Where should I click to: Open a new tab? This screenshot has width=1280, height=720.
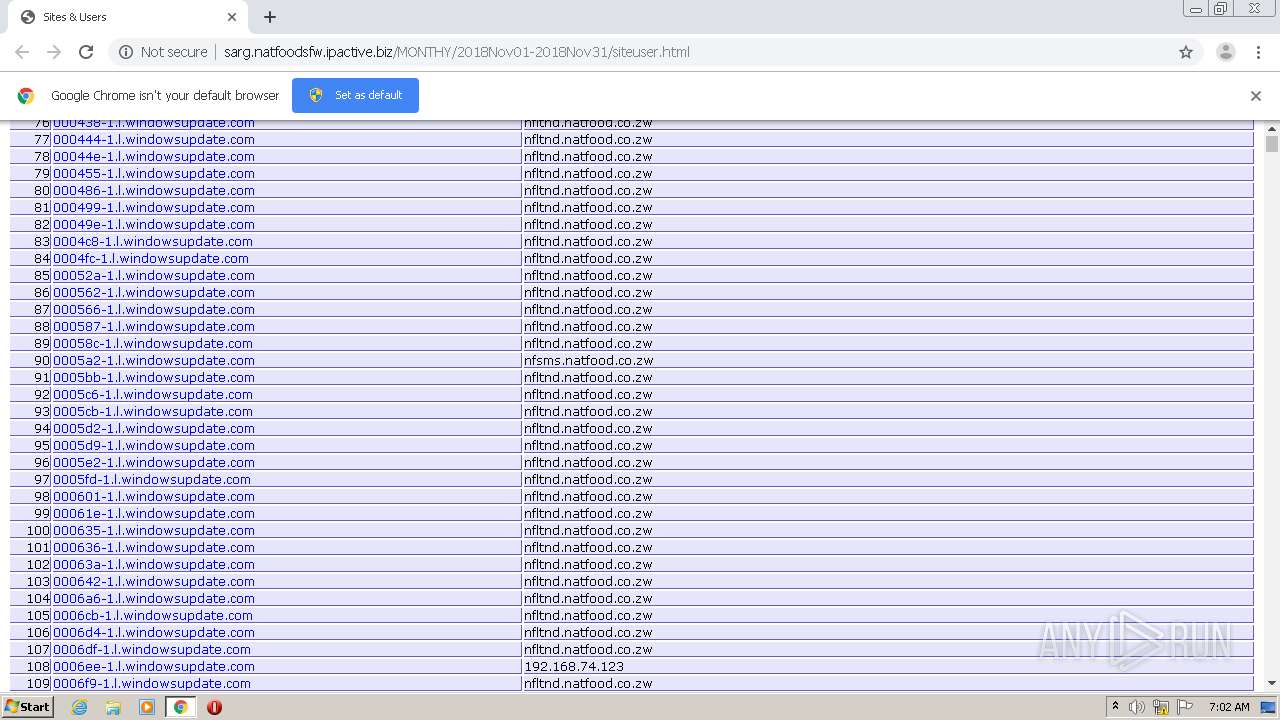(270, 17)
